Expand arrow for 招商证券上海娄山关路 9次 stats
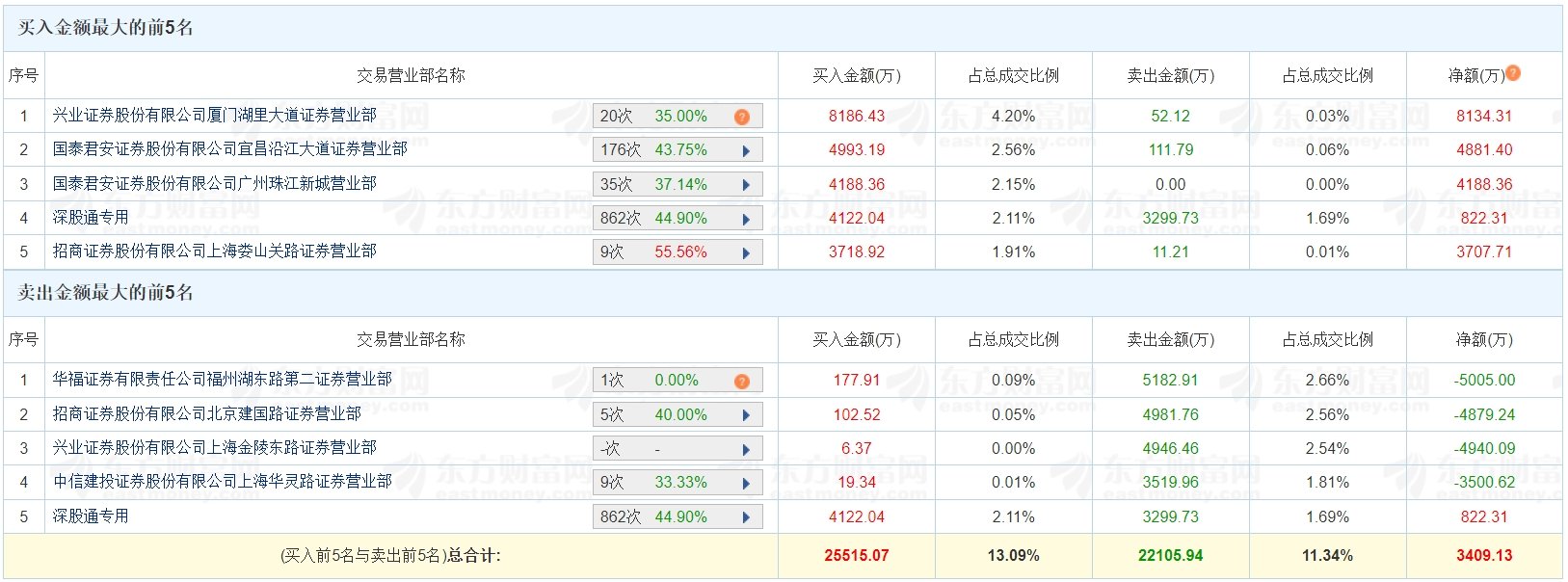1568x582 pixels. pos(746,252)
